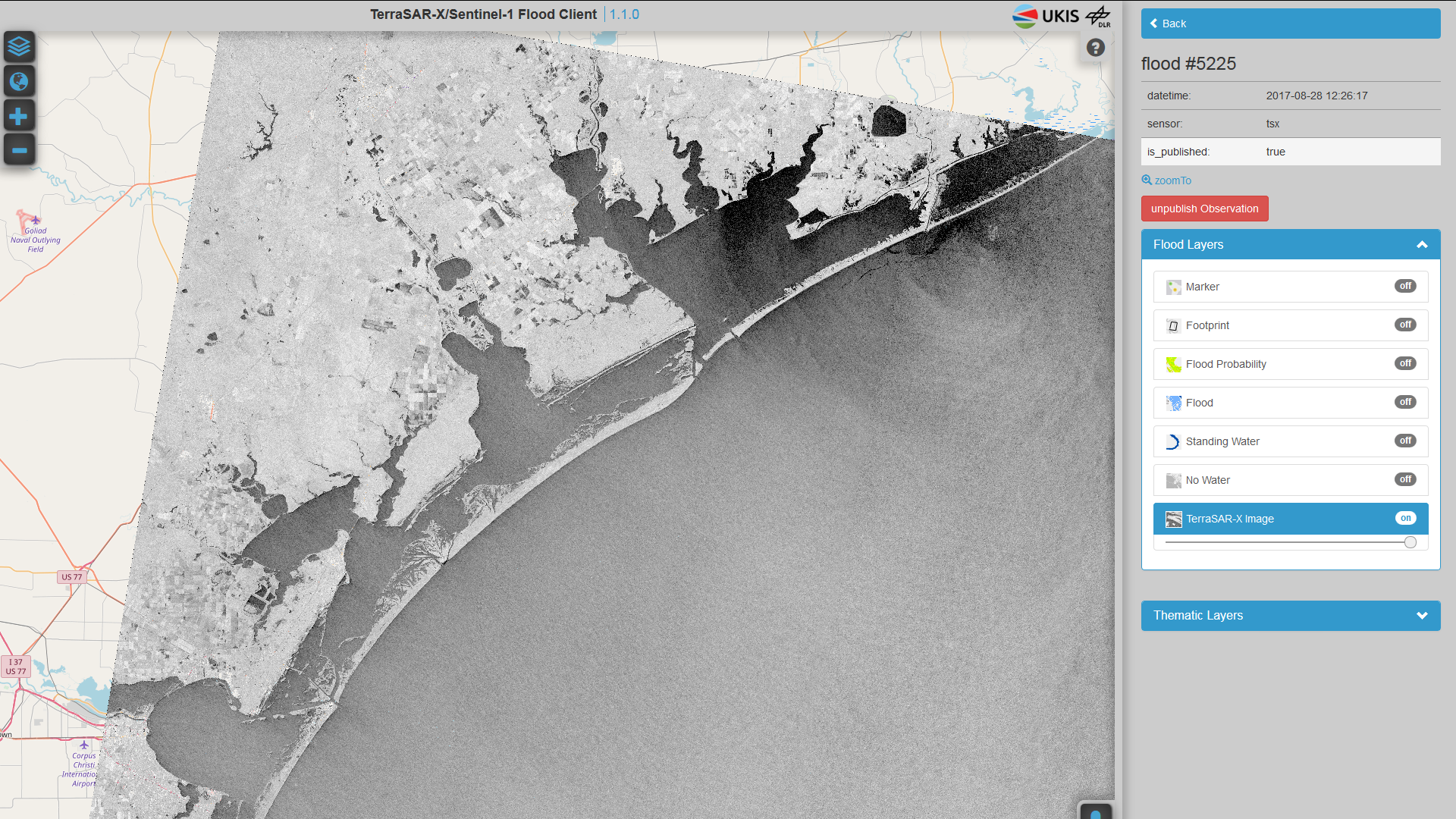Switch on the Flood layer toggle
This screenshot has width=1456, height=819.
click(1404, 402)
